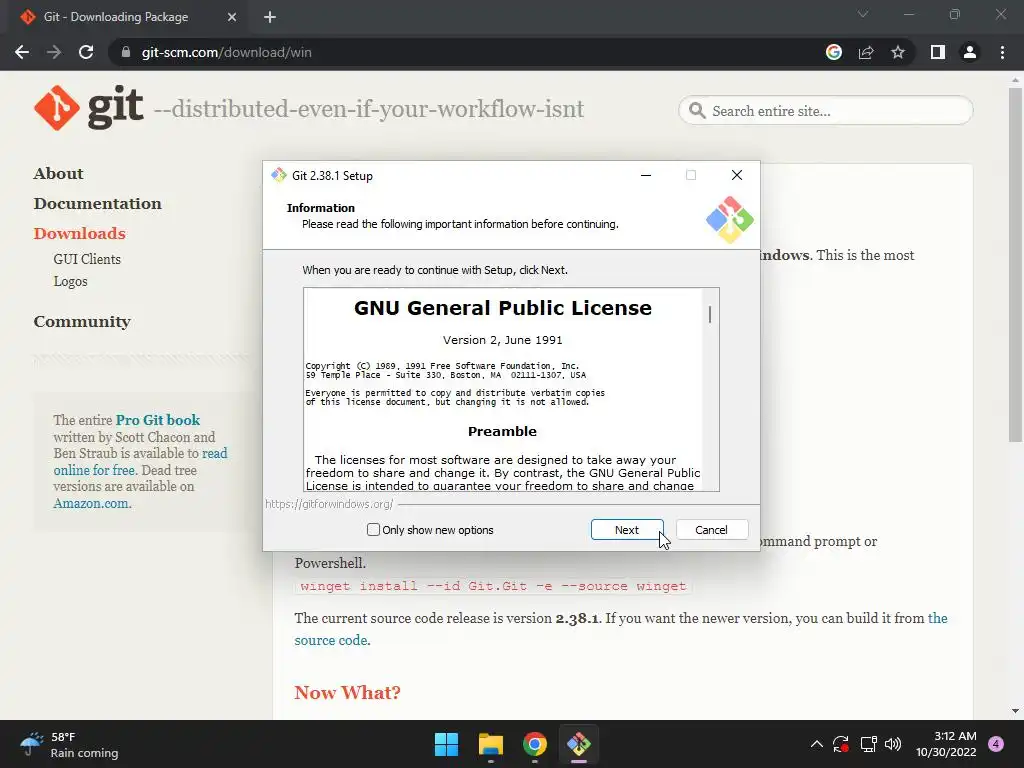Click the search magnifier icon

[x=697, y=111]
